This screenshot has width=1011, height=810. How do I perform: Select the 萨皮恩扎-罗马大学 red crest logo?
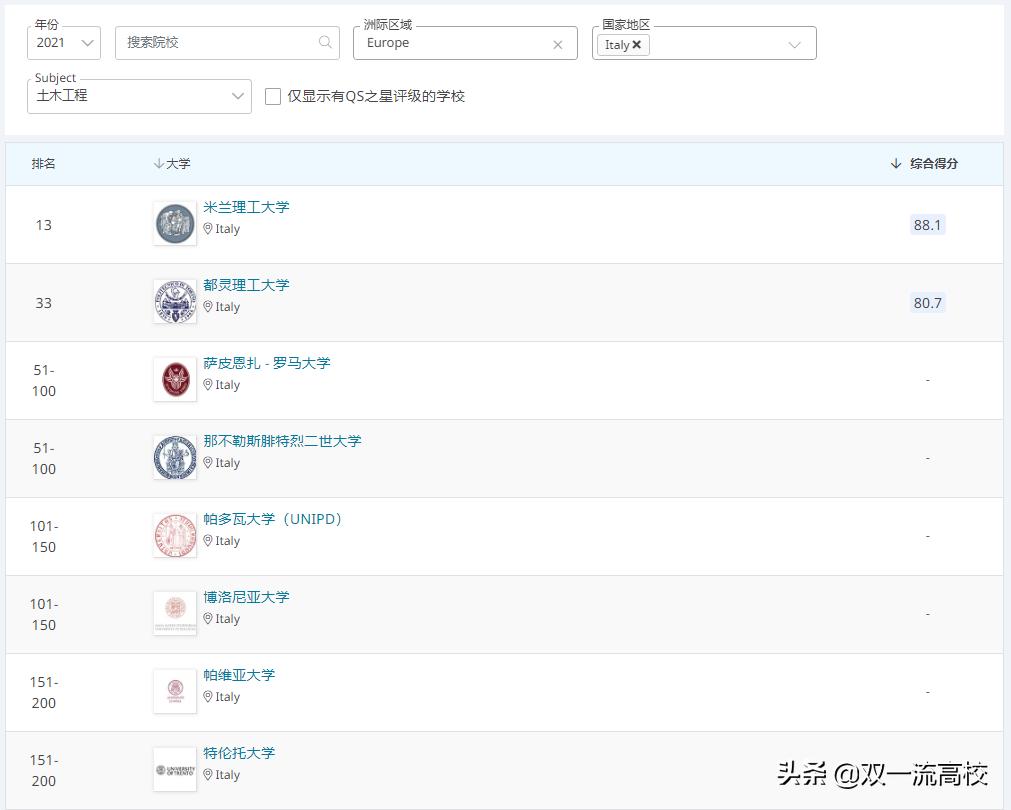click(x=174, y=379)
